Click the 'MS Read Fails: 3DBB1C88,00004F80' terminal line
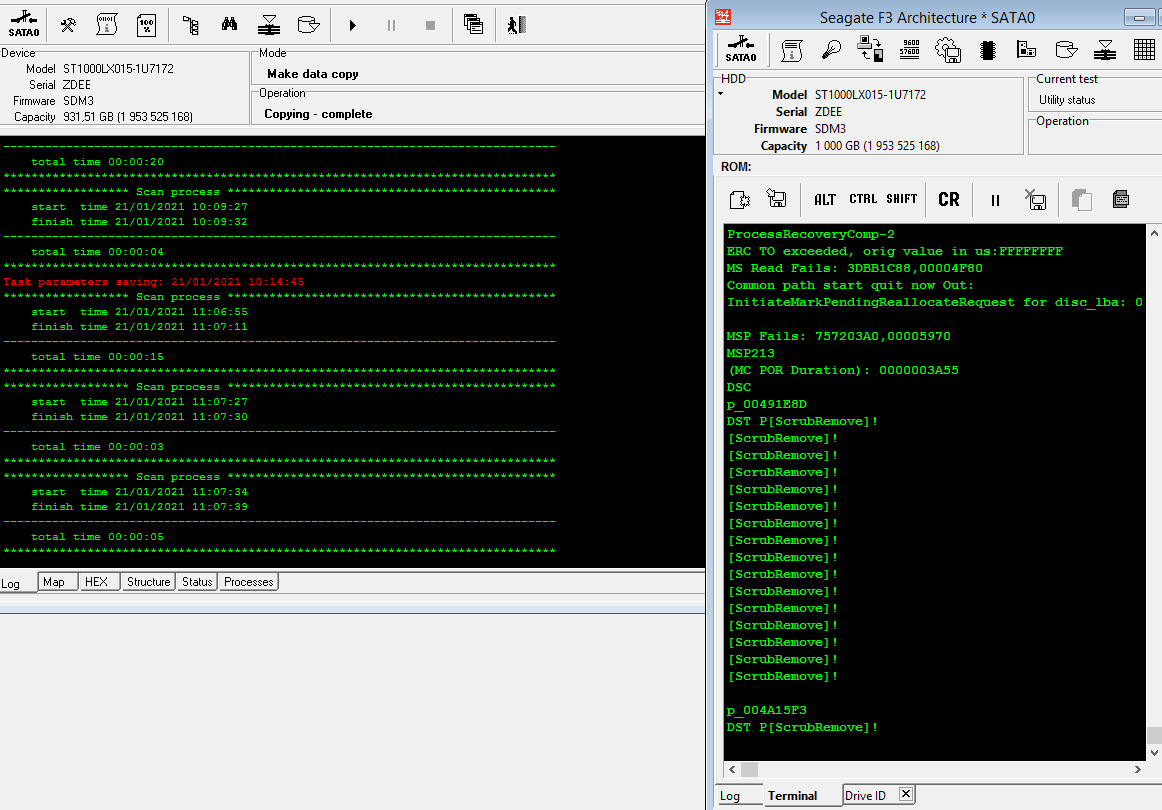The image size is (1162, 810). click(x=854, y=268)
